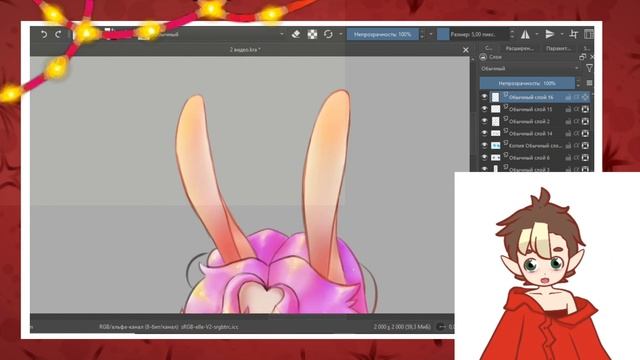
Task: Click the layer Непрозрачность 100% slider
Action: pos(527,83)
